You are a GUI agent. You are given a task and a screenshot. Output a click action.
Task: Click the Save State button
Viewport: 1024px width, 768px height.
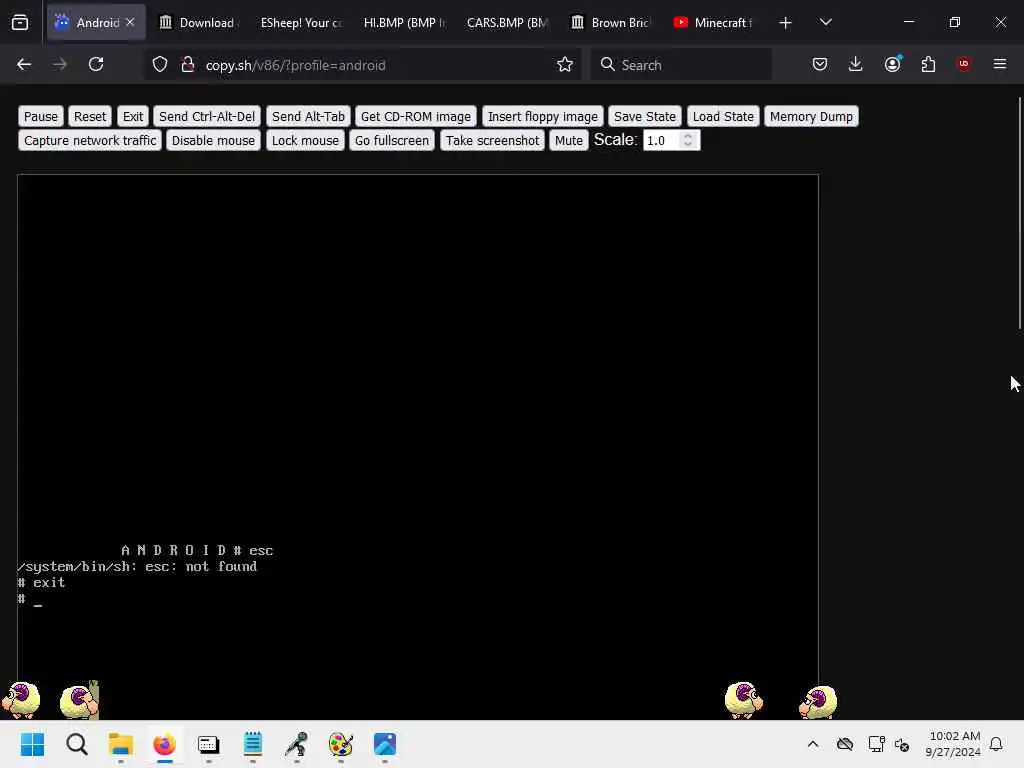click(x=645, y=116)
